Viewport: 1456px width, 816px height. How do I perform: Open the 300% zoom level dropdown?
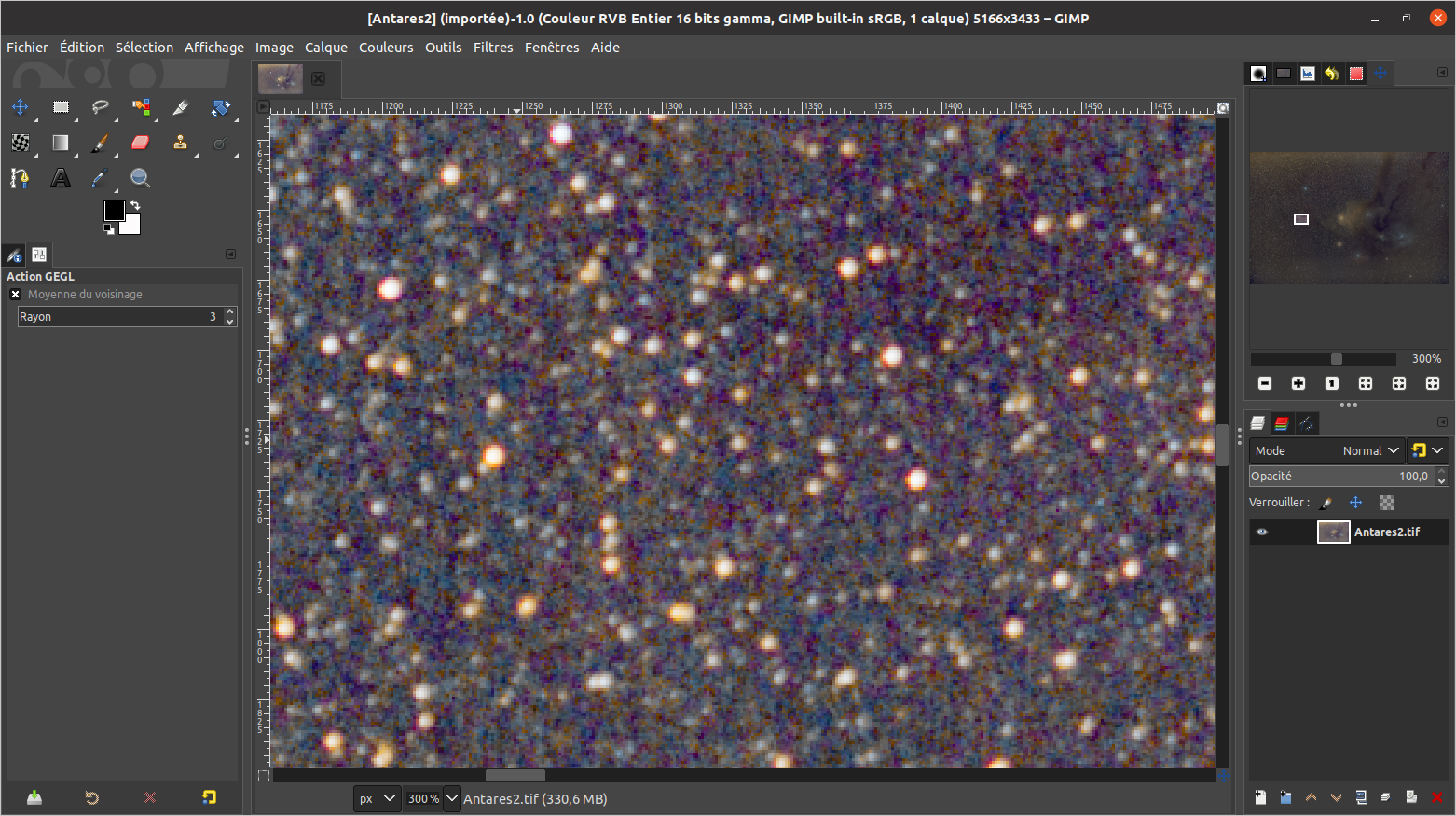[452, 798]
